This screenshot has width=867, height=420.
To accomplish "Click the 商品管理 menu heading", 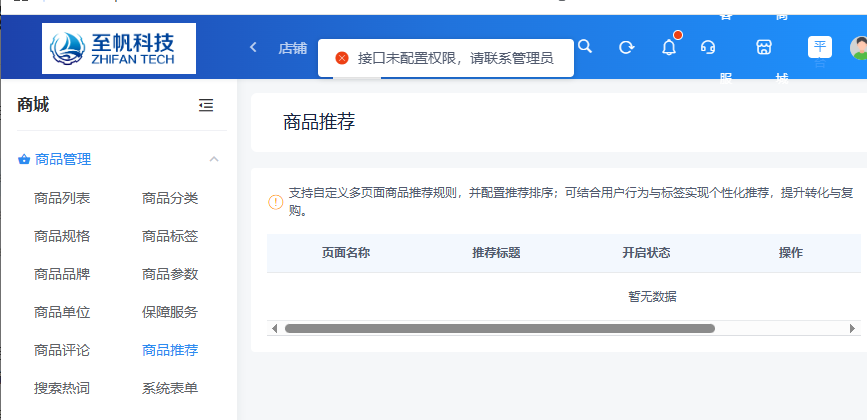I will click(63, 160).
